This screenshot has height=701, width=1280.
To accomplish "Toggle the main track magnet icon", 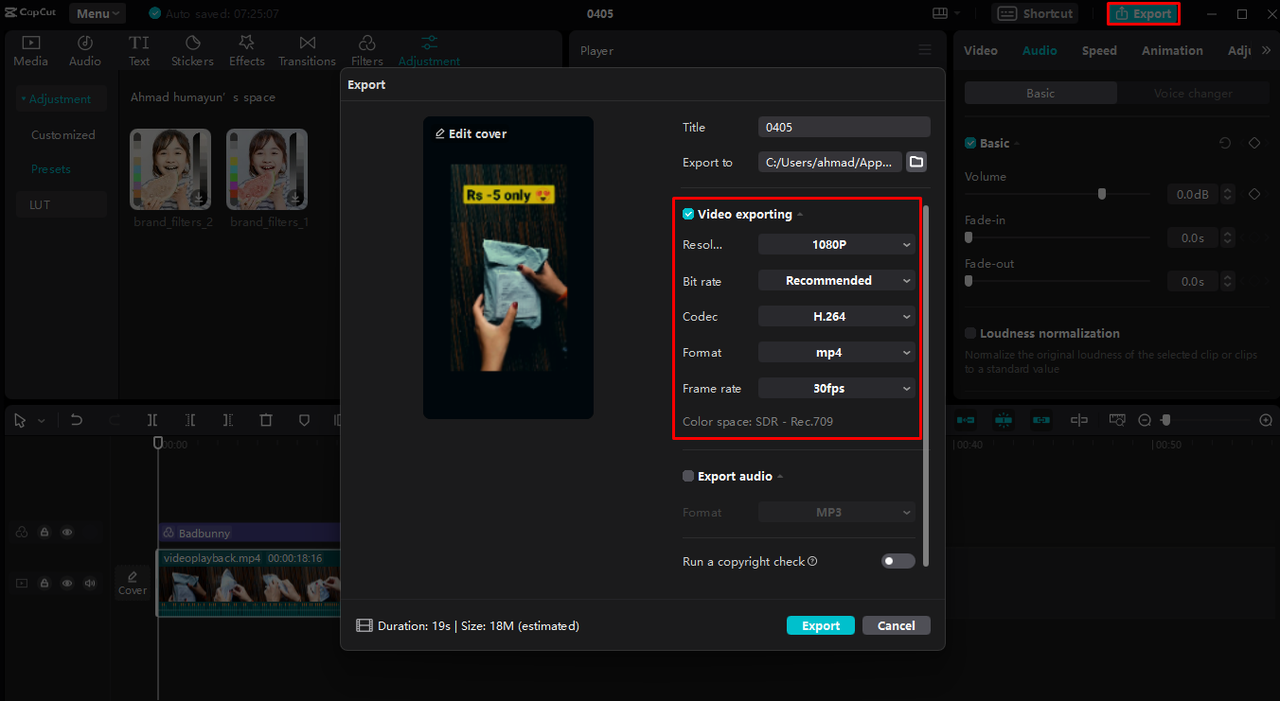I will [x=966, y=421].
